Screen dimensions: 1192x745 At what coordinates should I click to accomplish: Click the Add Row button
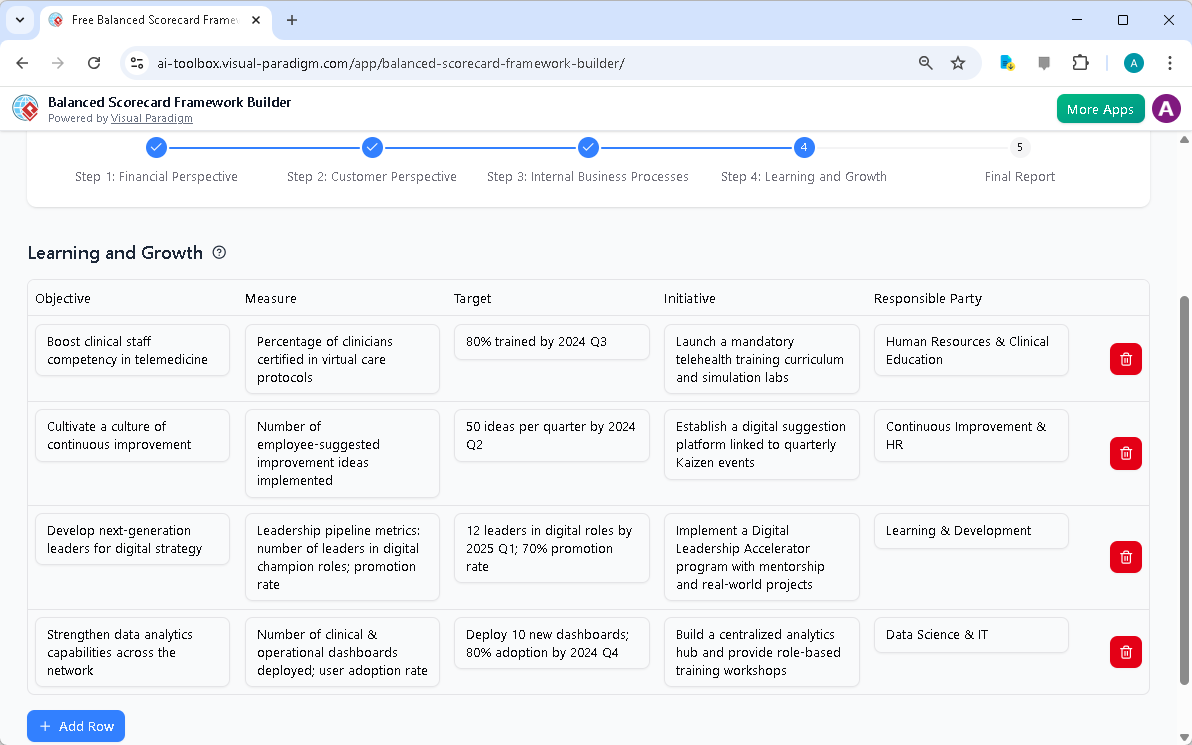pos(76,726)
